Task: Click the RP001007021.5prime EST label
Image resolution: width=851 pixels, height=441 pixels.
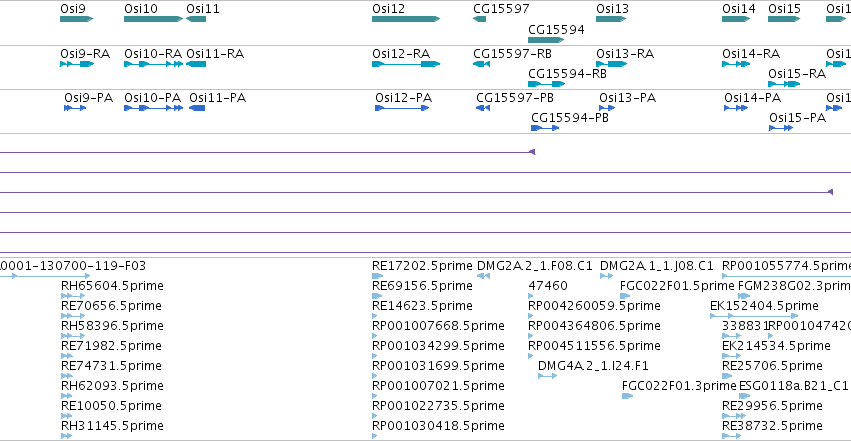Action: coord(439,386)
